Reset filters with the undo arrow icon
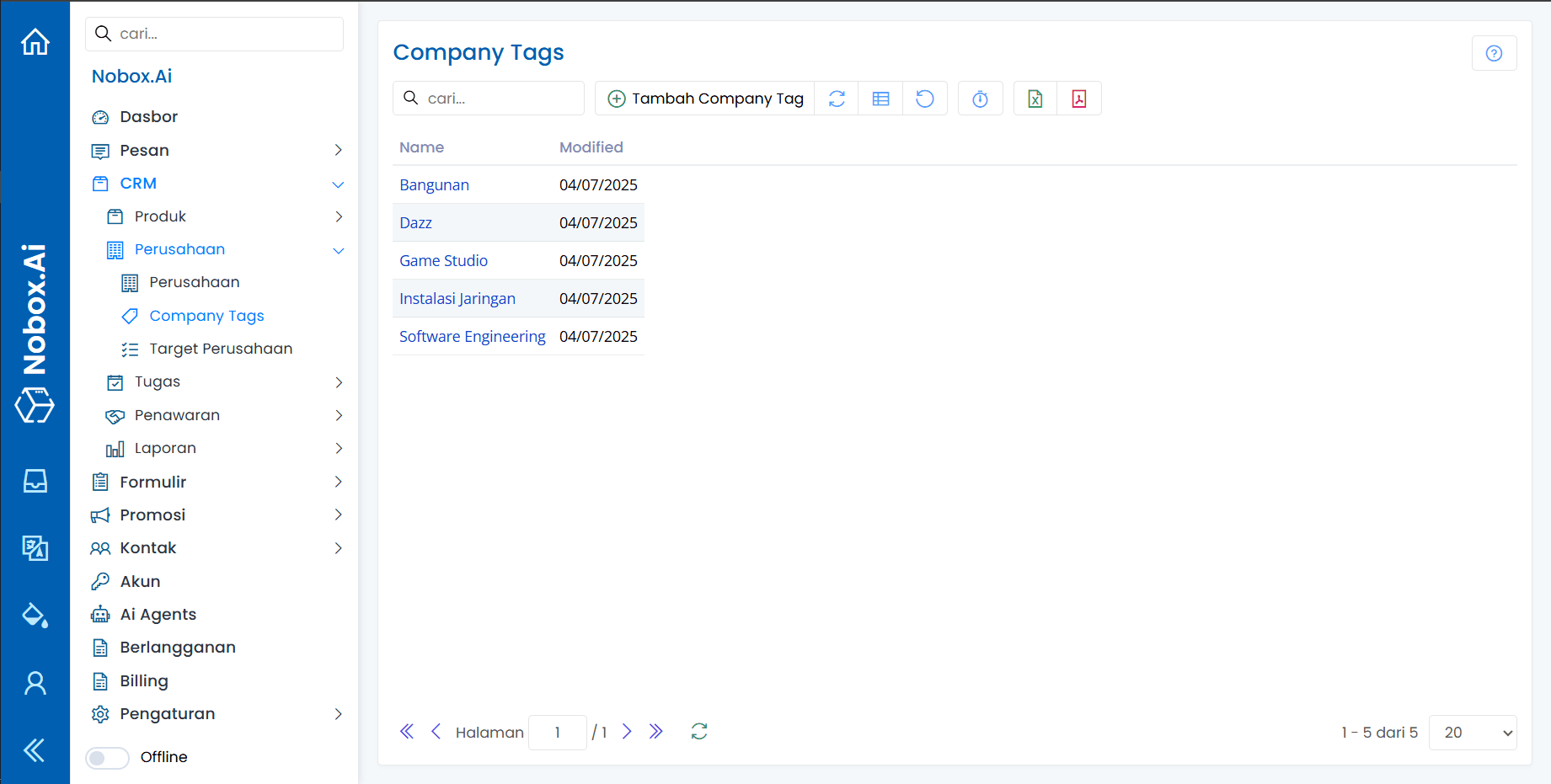Screen dimensions: 1551x784 [924, 99]
